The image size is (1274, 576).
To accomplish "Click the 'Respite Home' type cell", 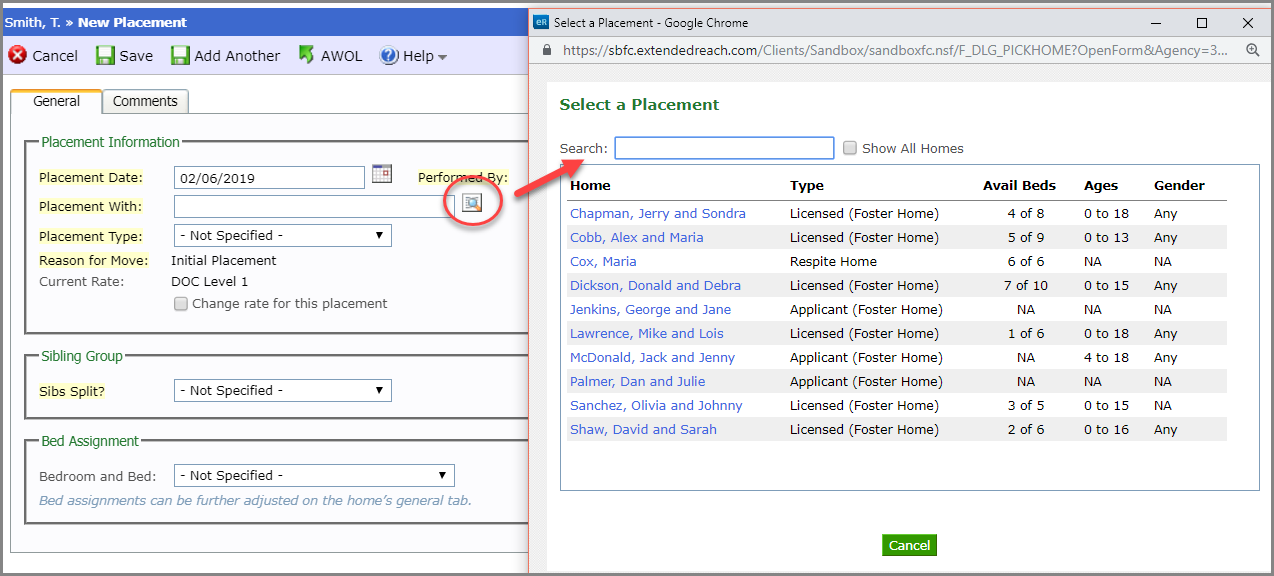I will 833,261.
